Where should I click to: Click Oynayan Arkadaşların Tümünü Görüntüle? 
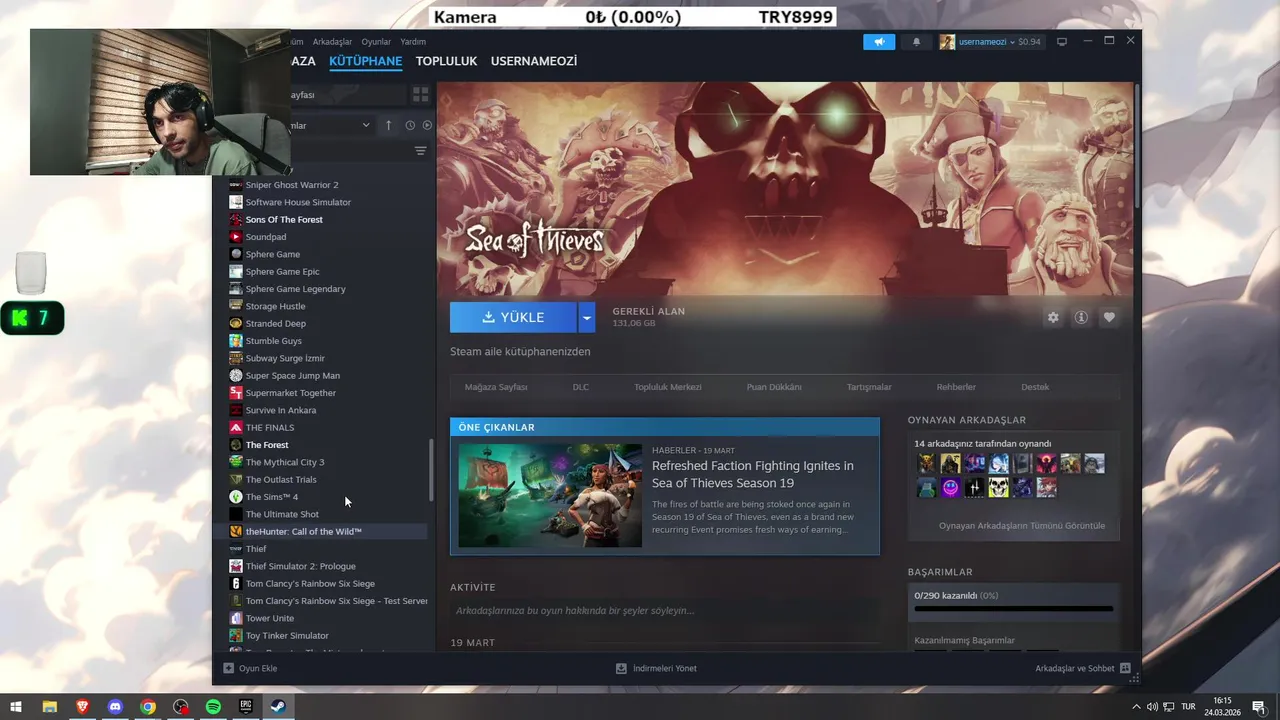1022,525
